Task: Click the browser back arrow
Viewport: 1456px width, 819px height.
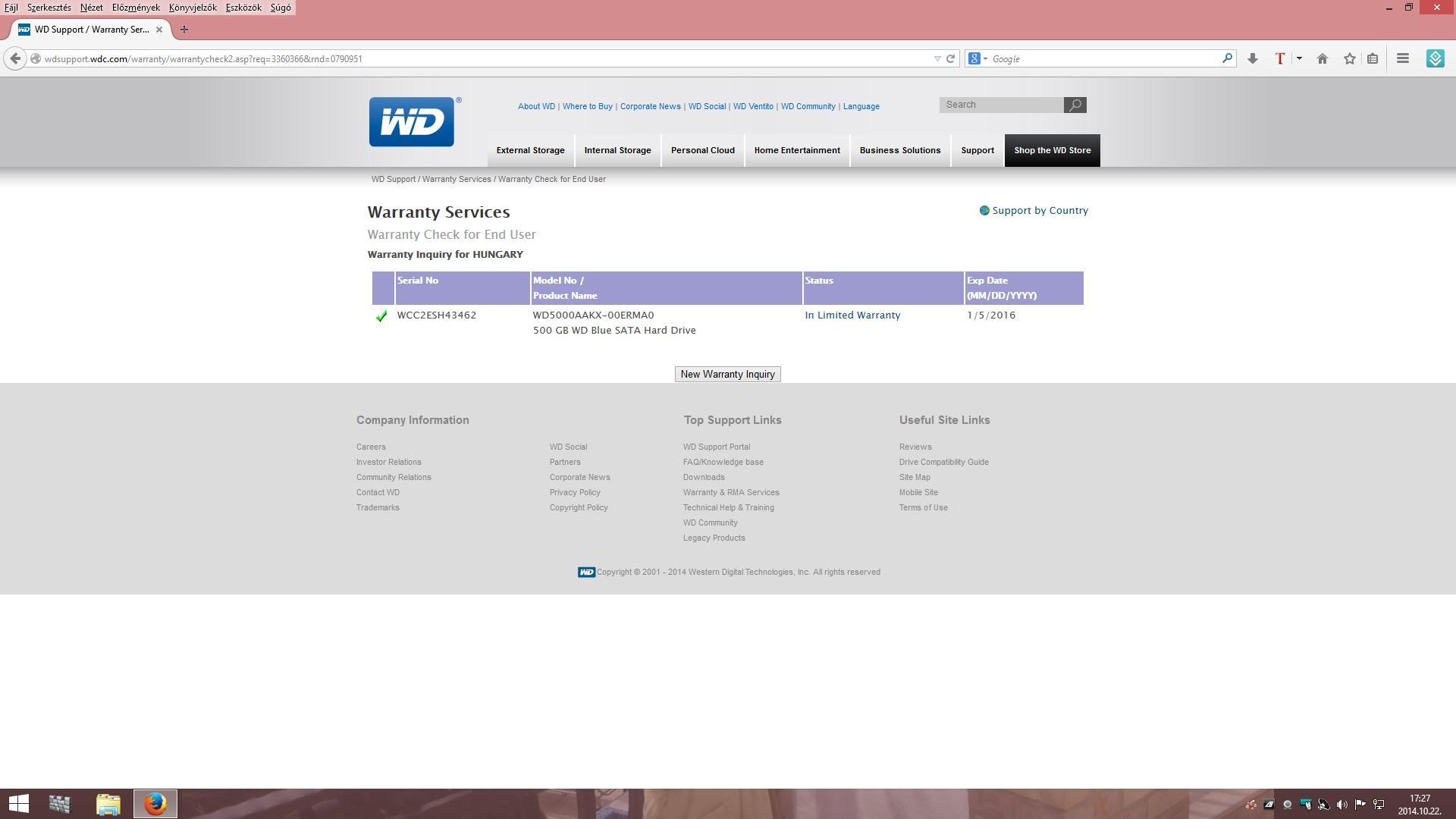Action: click(15, 59)
